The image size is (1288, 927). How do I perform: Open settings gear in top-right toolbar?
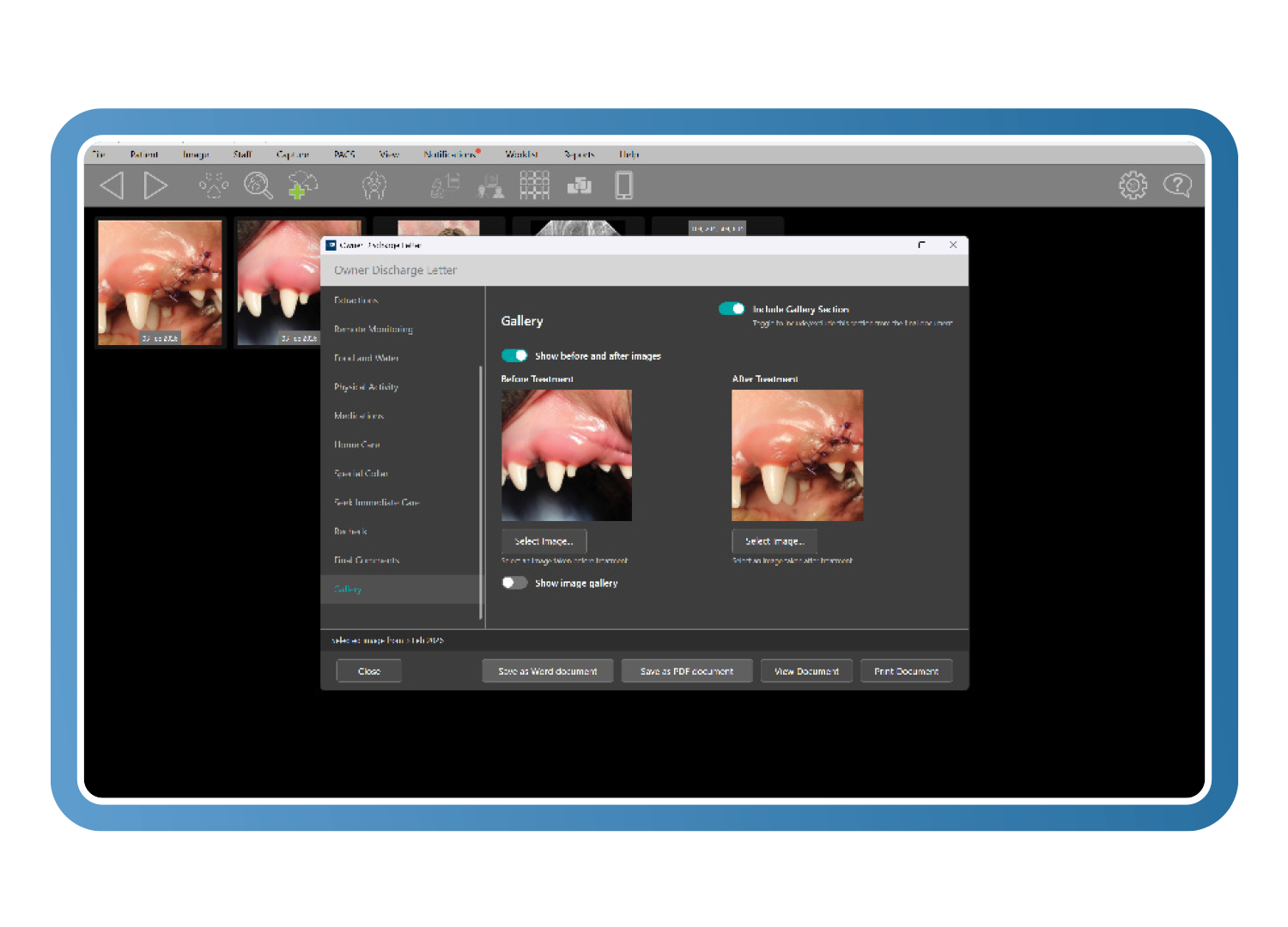click(1133, 185)
